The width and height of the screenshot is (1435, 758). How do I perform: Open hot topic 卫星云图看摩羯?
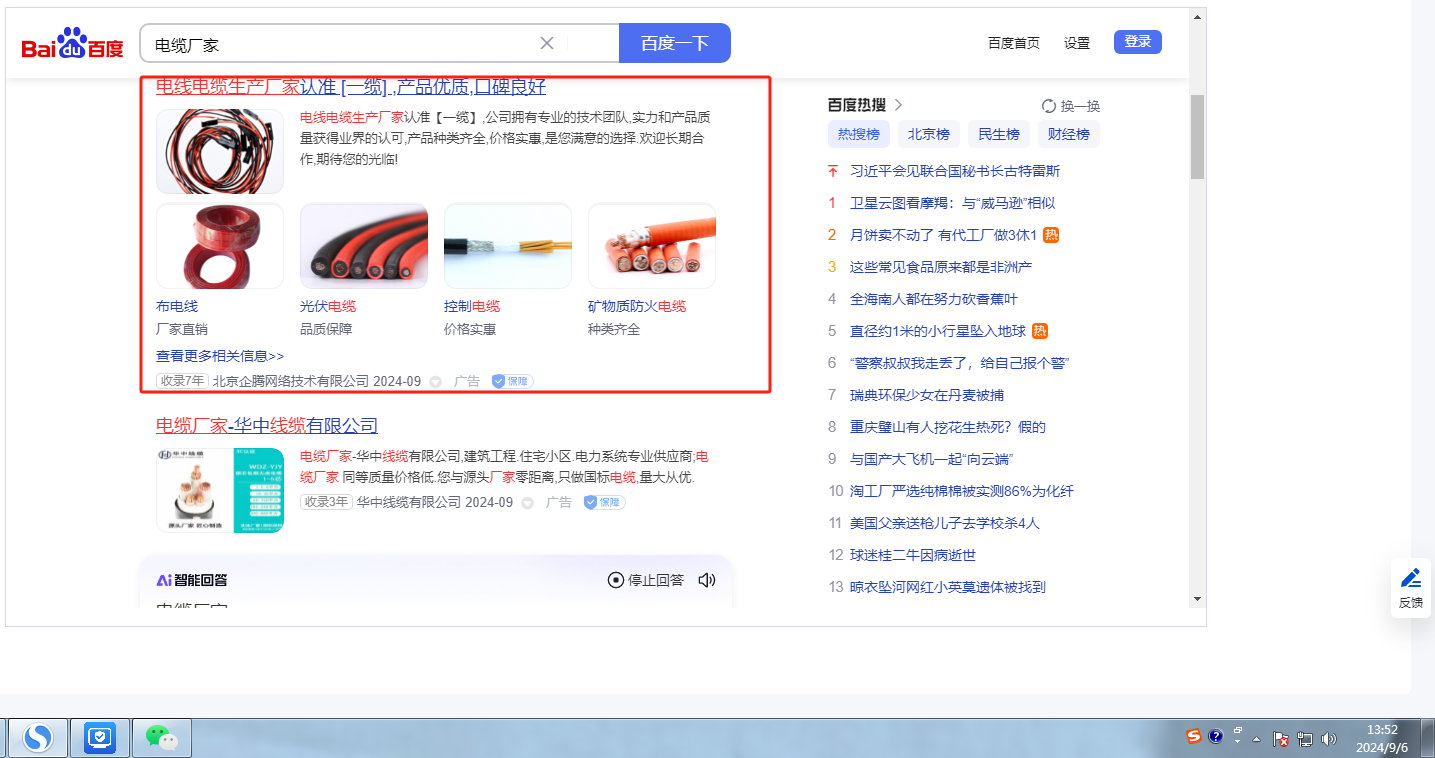tap(952, 203)
